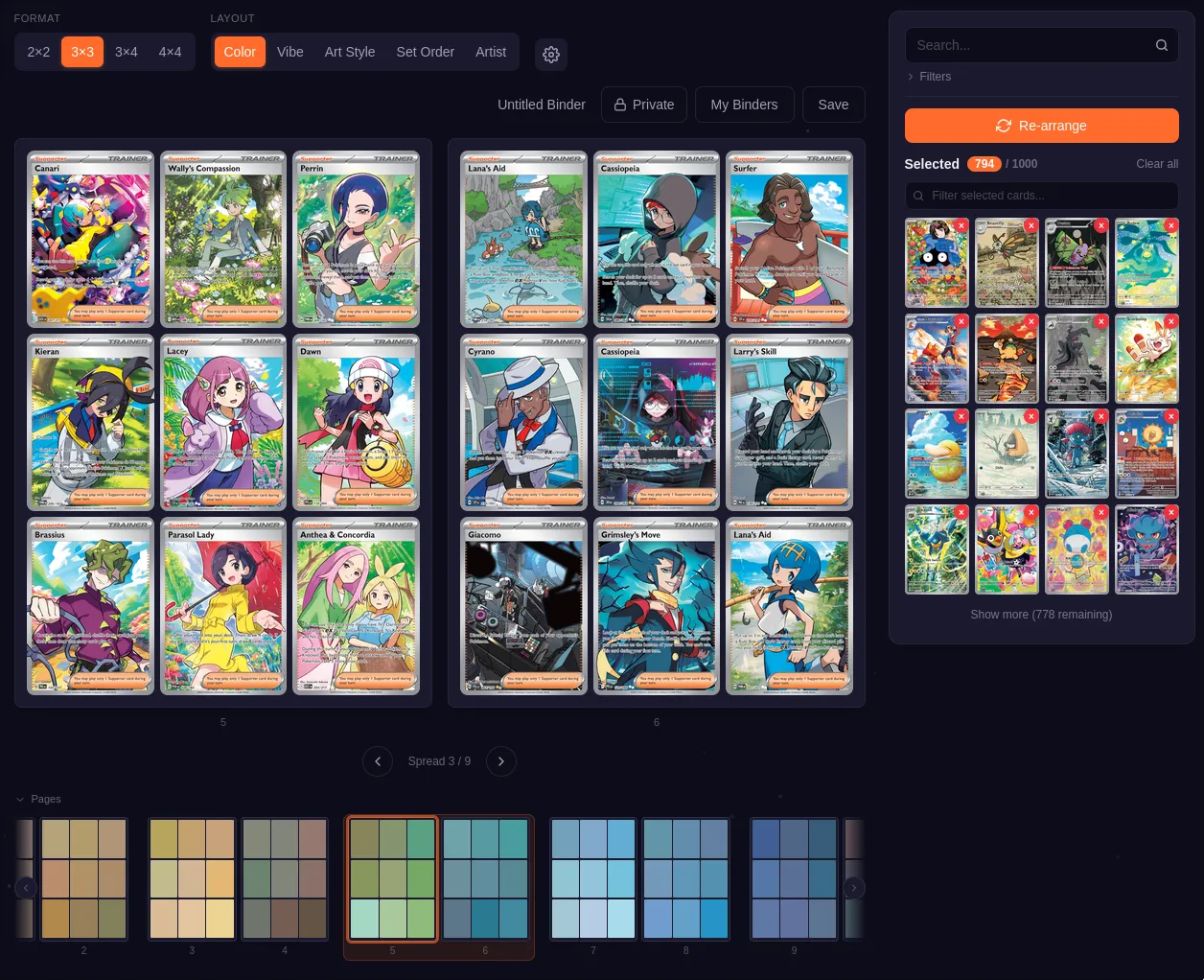The height and width of the screenshot is (980, 1204).
Task: Open page 2 thumbnail
Action: point(83,879)
